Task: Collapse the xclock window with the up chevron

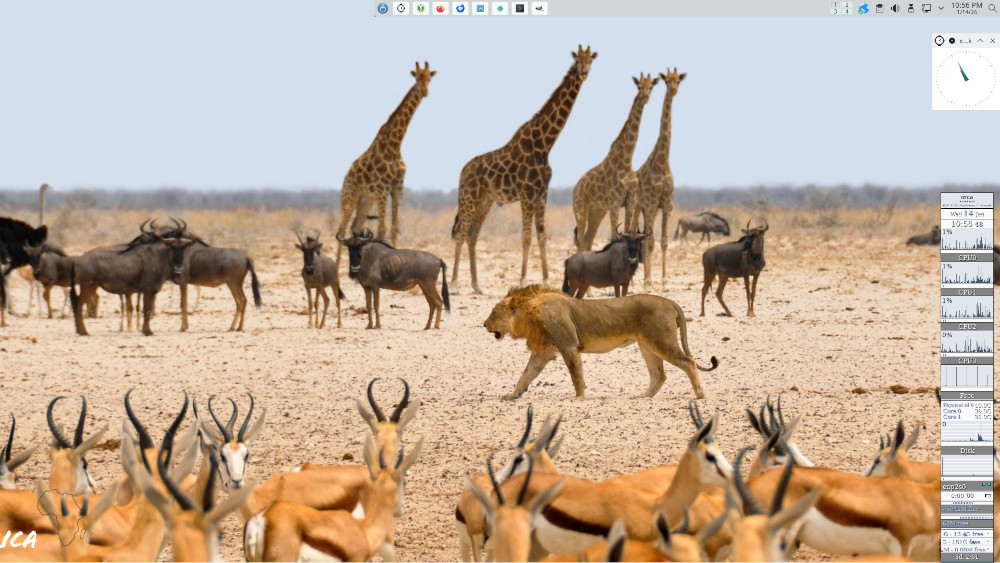Action: tap(980, 41)
